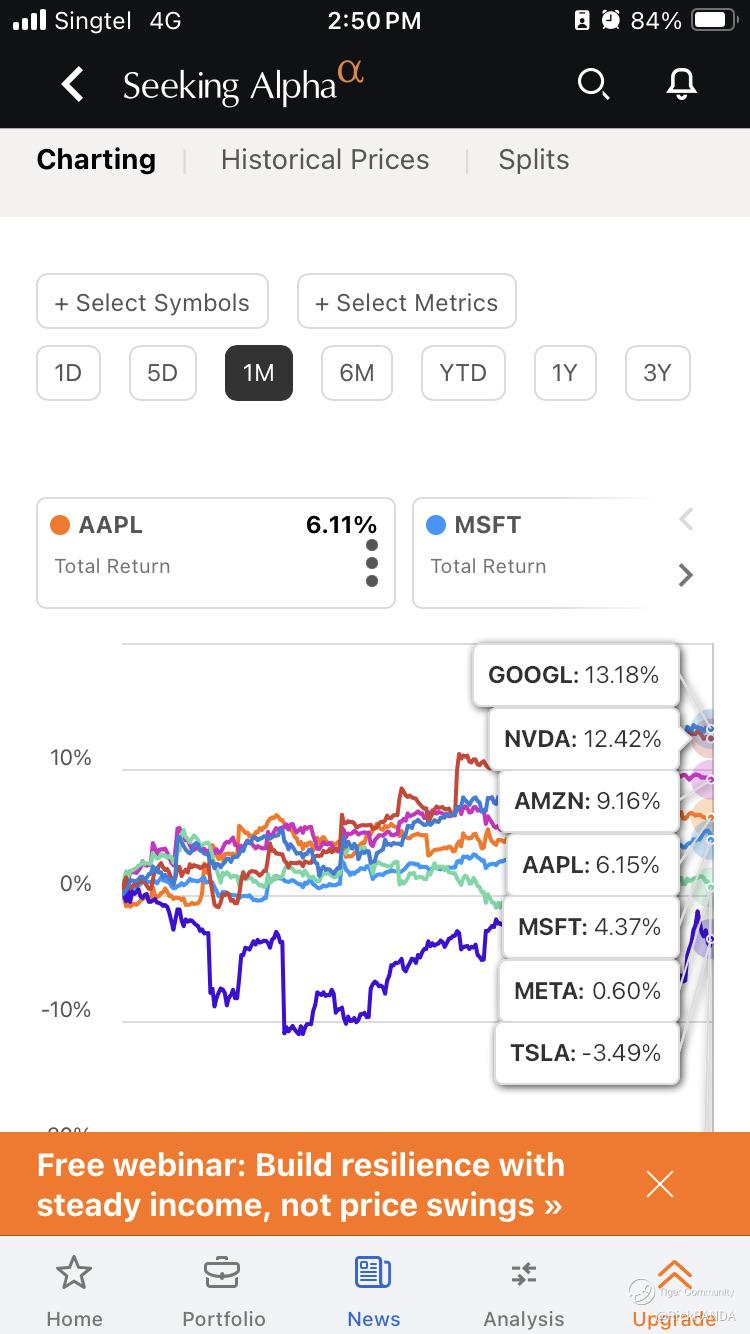Switch to Historical Prices tab
This screenshot has height=1334, width=750.
[325, 160]
